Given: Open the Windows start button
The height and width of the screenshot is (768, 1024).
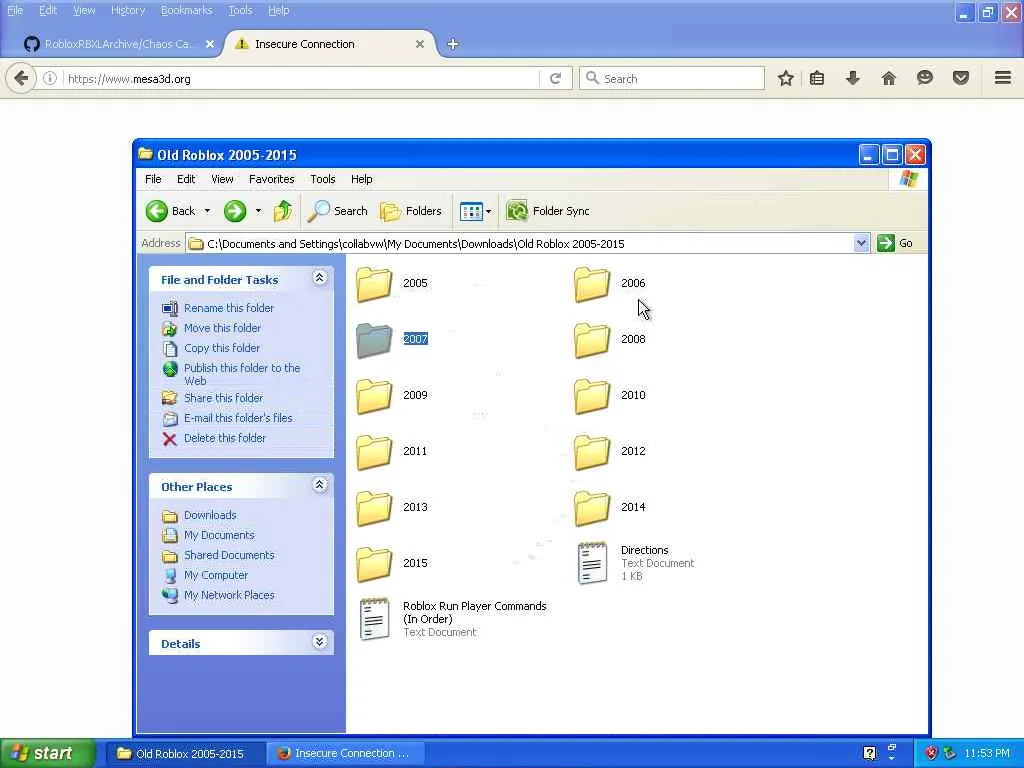Looking at the screenshot, I should 47,753.
